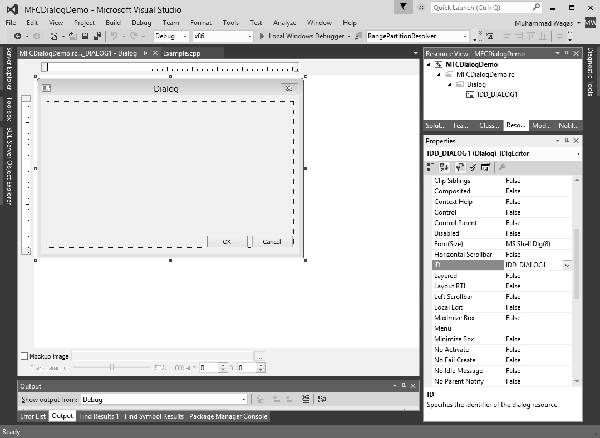This screenshot has height=438, width=600.
Task: Open the RangePartitionResolver dropdown
Action: [465, 36]
